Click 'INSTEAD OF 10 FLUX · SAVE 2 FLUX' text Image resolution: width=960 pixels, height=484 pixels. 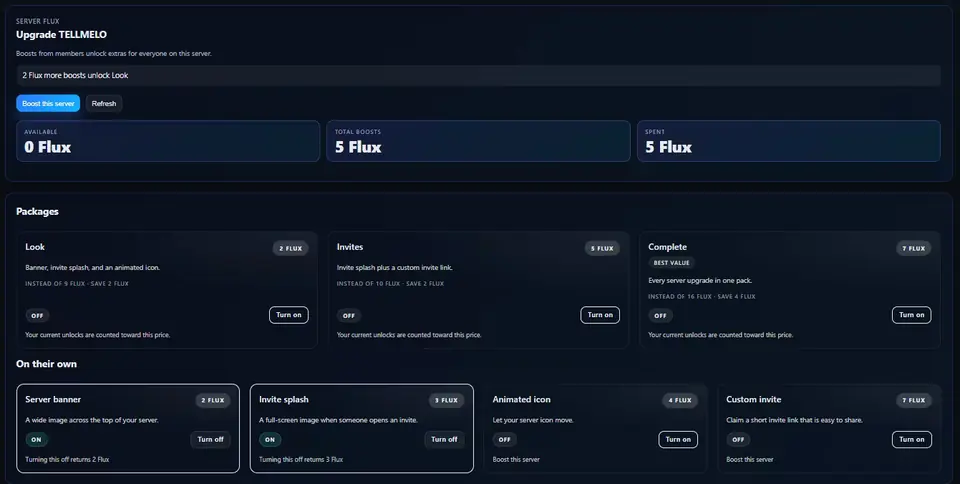pyautogui.click(x=390, y=284)
